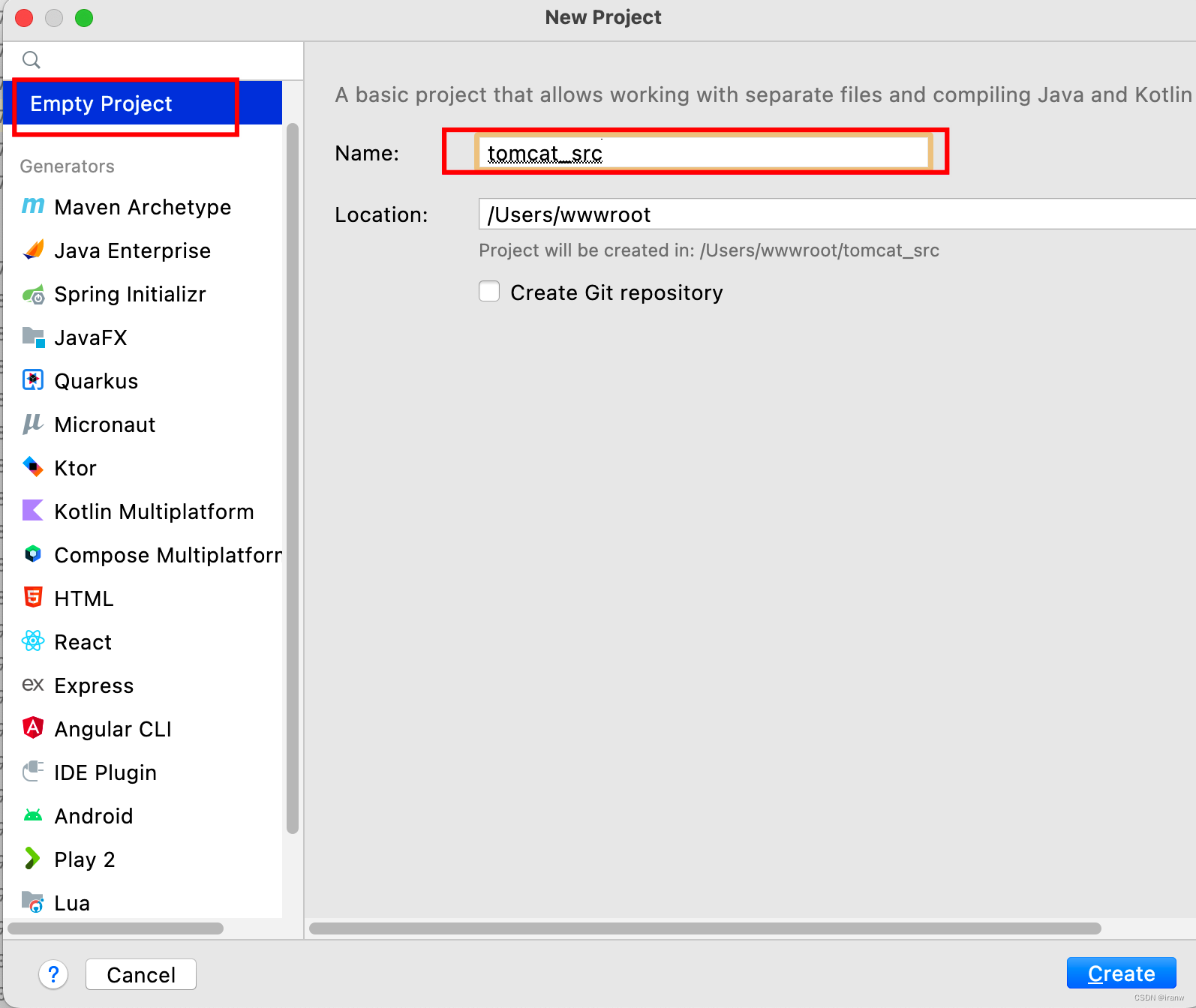
Task: Click the Micronaut mu icon
Action: [33, 424]
